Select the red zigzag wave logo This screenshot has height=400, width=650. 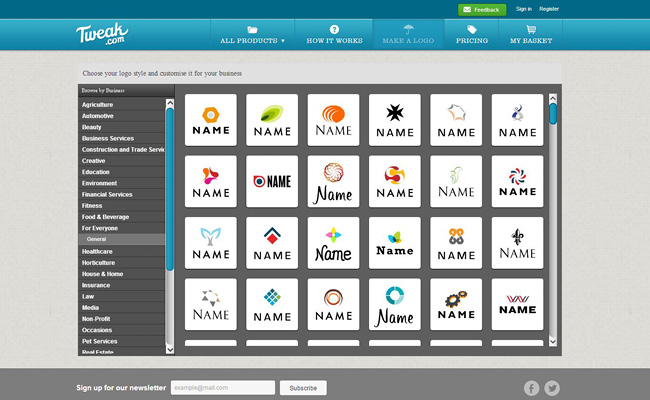pyautogui.click(x=517, y=304)
